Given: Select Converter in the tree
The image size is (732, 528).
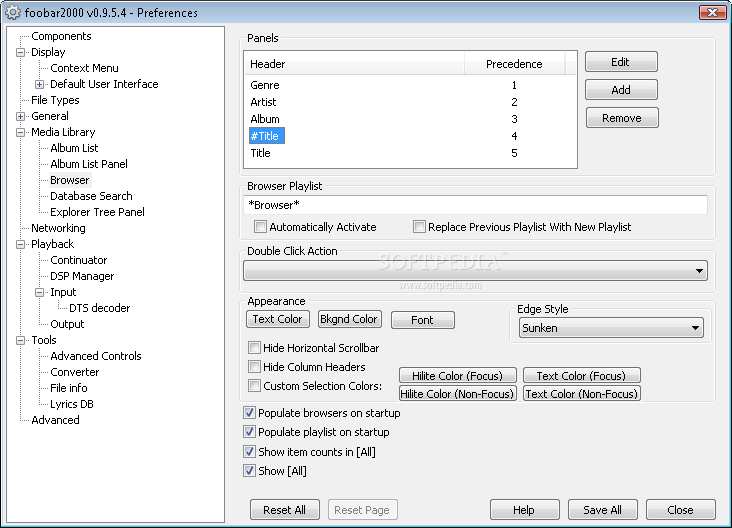Looking at the screenshot, I should pyautogui.click(x=75, y=372).
